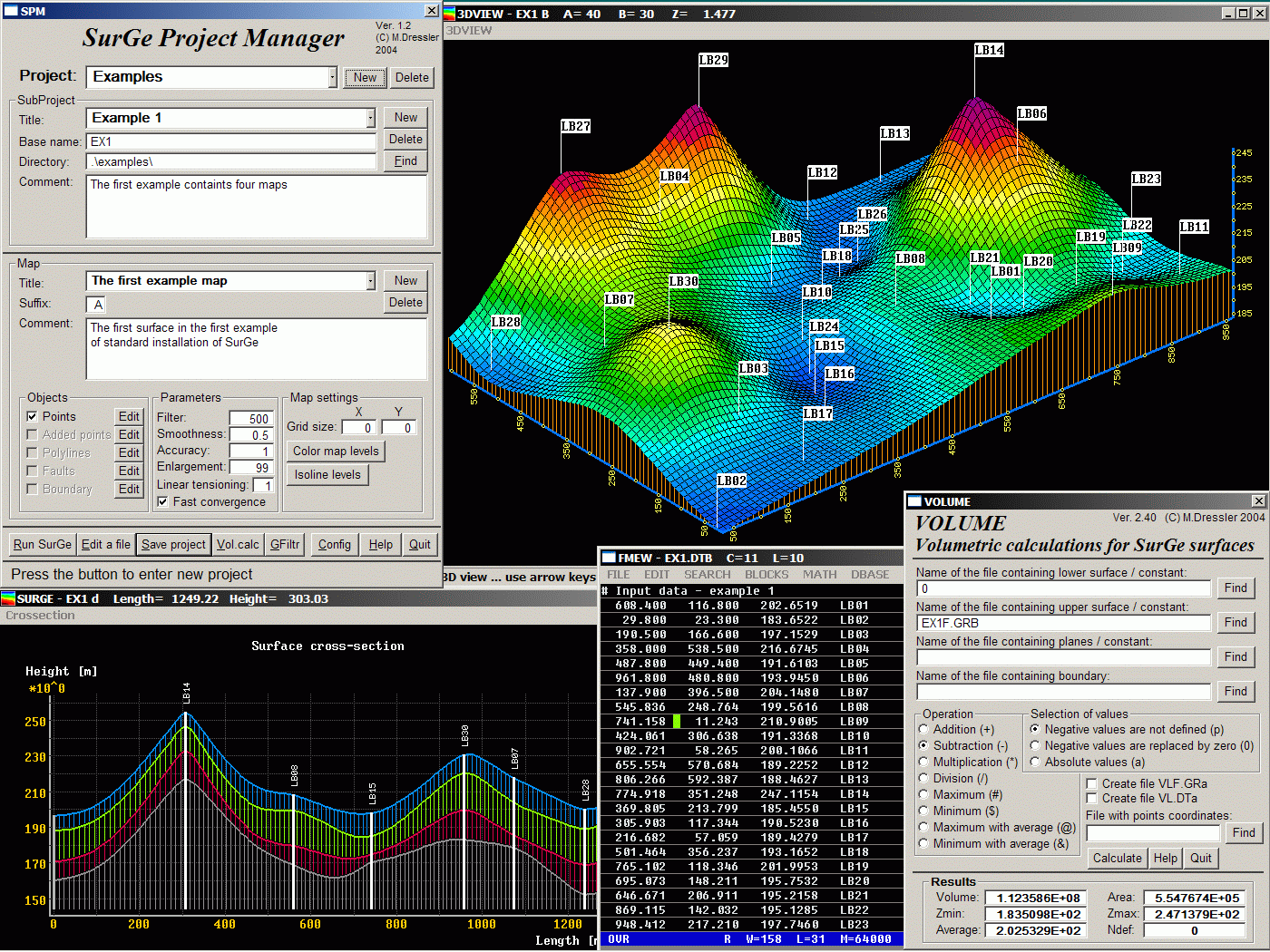
Task: Open the GFiltr tool
Action: (x=285, y=544)
